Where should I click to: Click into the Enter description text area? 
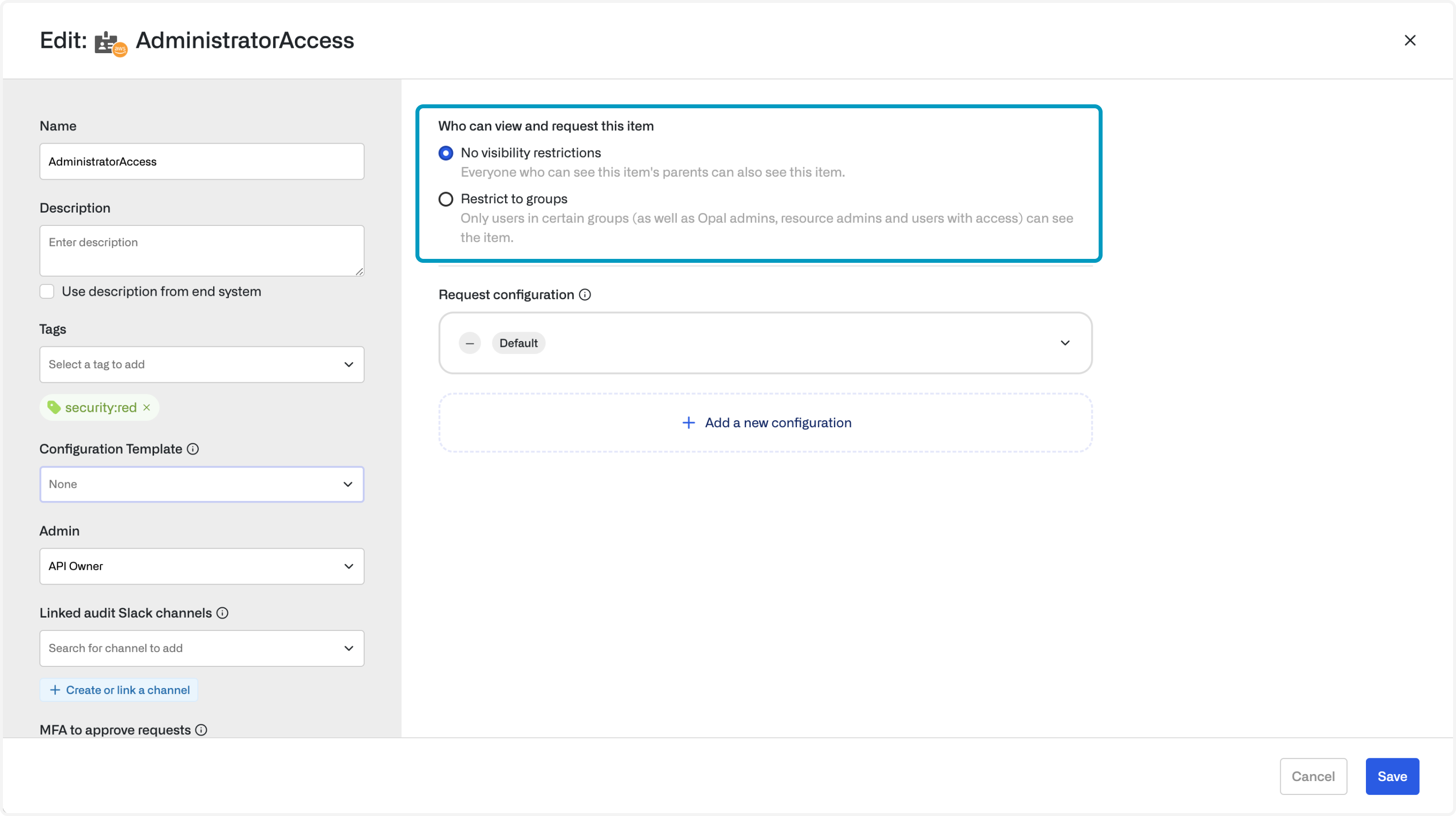pyautogui.click(x=202, y=251)
